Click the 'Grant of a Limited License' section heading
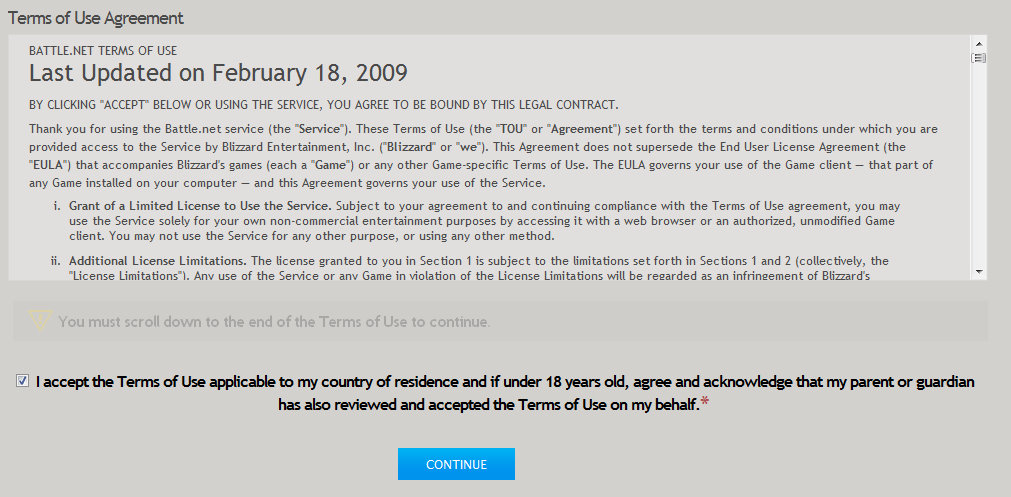The height and width of the screenshot is (497, 1011). click(x=200, y=206)
